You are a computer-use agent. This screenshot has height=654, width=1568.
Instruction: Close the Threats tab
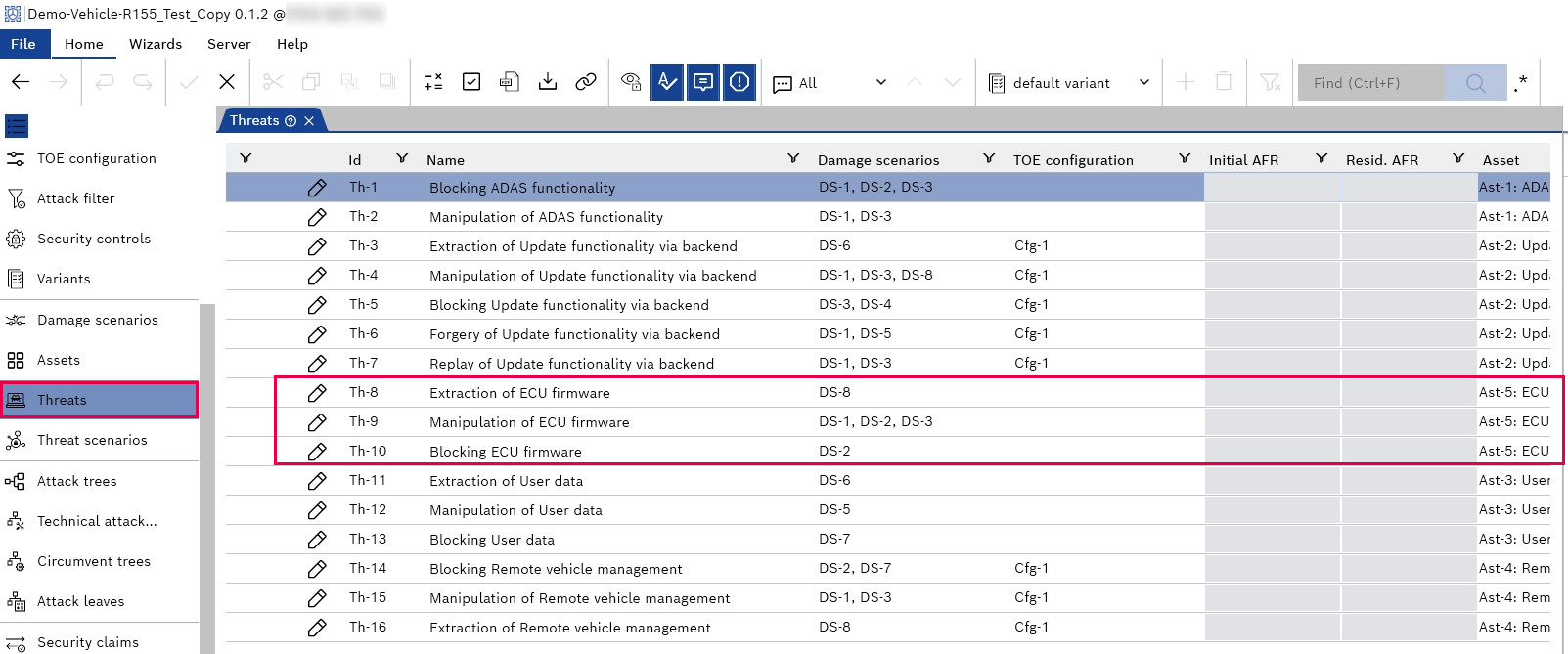click(x=309, y=120)
